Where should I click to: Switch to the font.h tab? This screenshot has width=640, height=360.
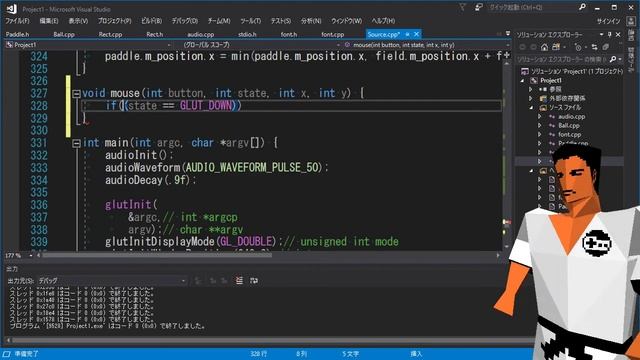(x=289, y=34)
